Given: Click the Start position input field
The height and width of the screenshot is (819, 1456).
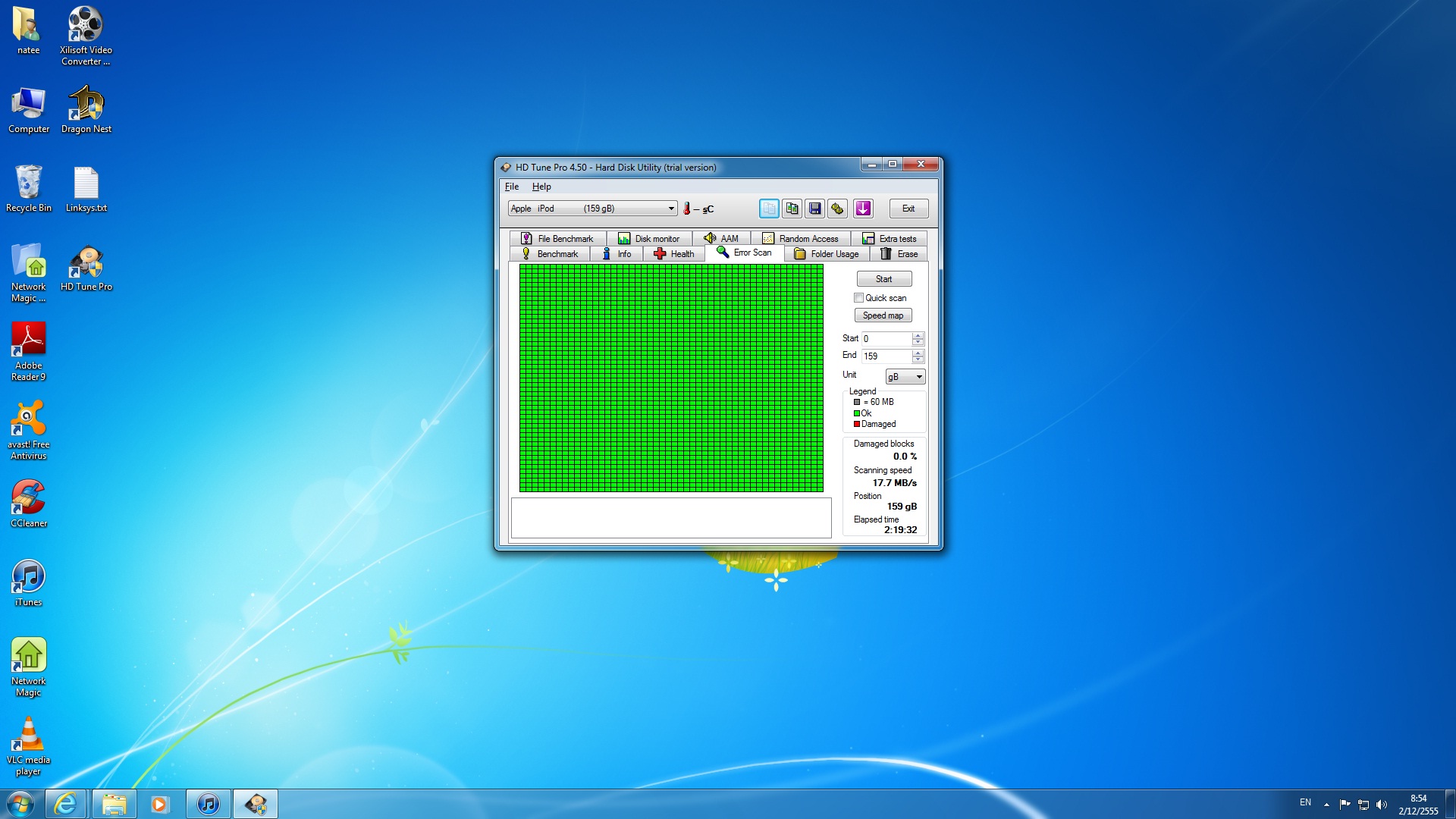Looking at the screenshot, I should tap(886, 339).
